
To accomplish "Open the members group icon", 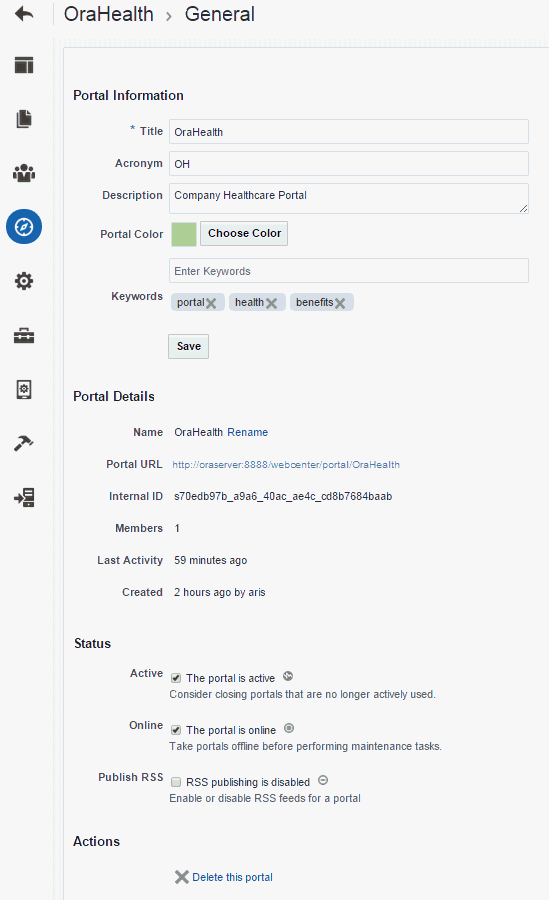I will pyautogui.click(x=24, y=173).
